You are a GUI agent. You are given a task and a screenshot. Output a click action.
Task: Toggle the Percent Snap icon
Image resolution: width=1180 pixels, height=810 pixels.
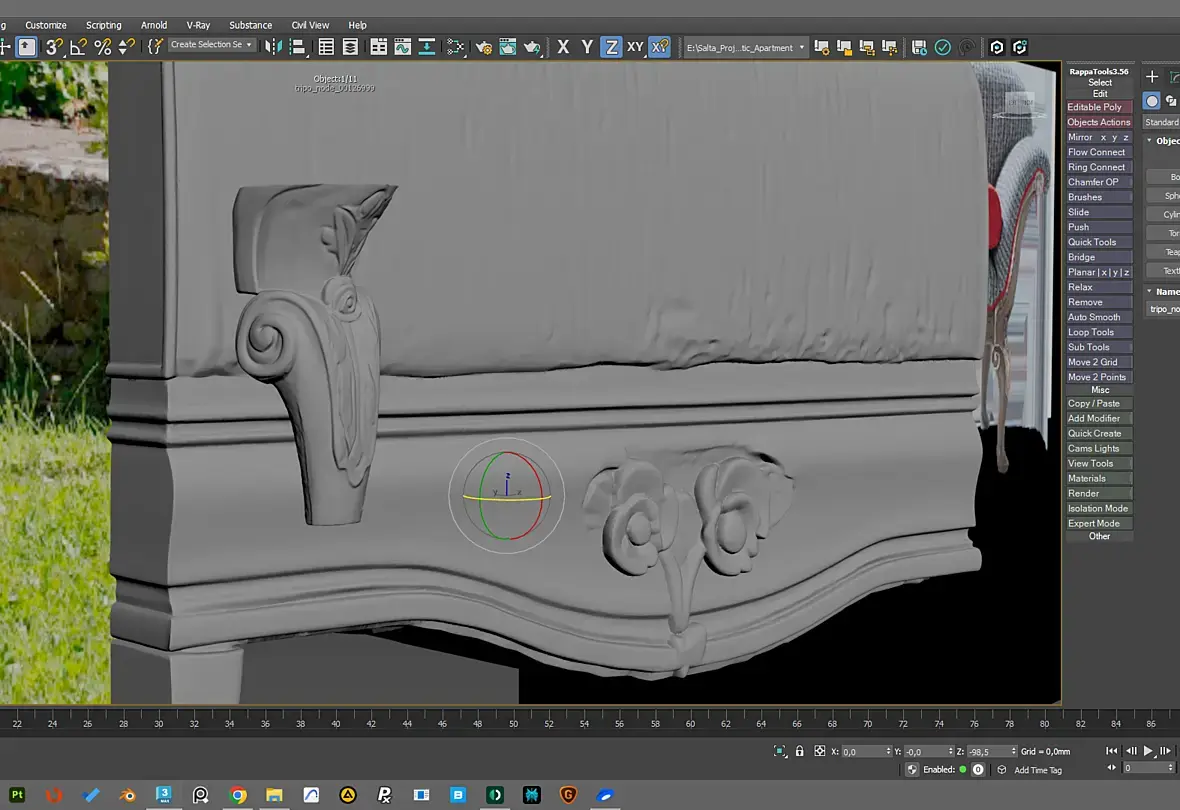click(102, 47)
